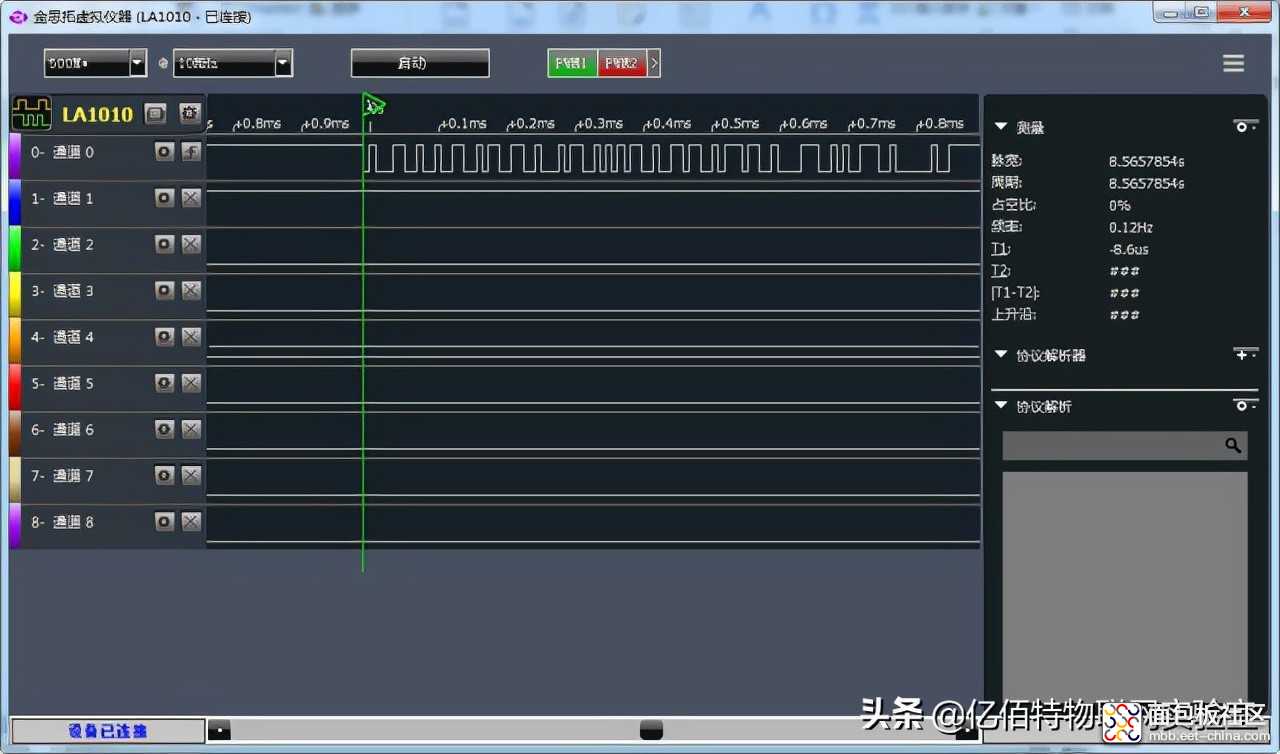This screenshot has width=1280, height=754.
Task: Collapse the protocol results section
Action: pos(1000,406)
